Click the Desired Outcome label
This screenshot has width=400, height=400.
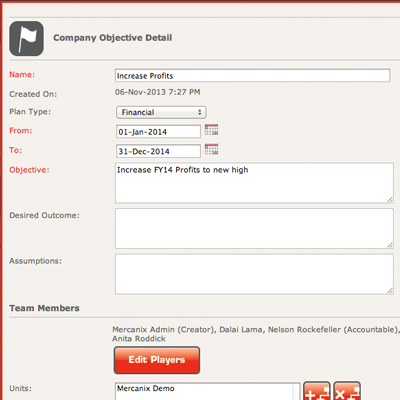click(45, 215)
